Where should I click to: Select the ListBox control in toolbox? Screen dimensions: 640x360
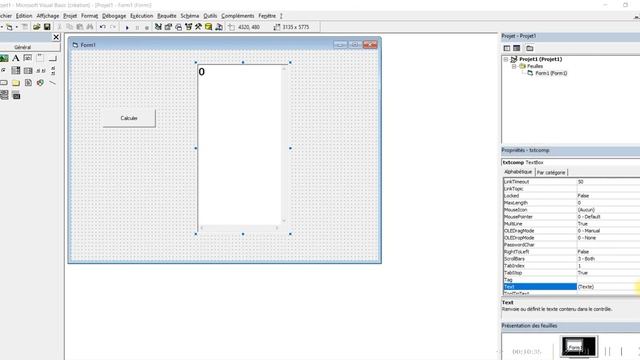[28, 71]
